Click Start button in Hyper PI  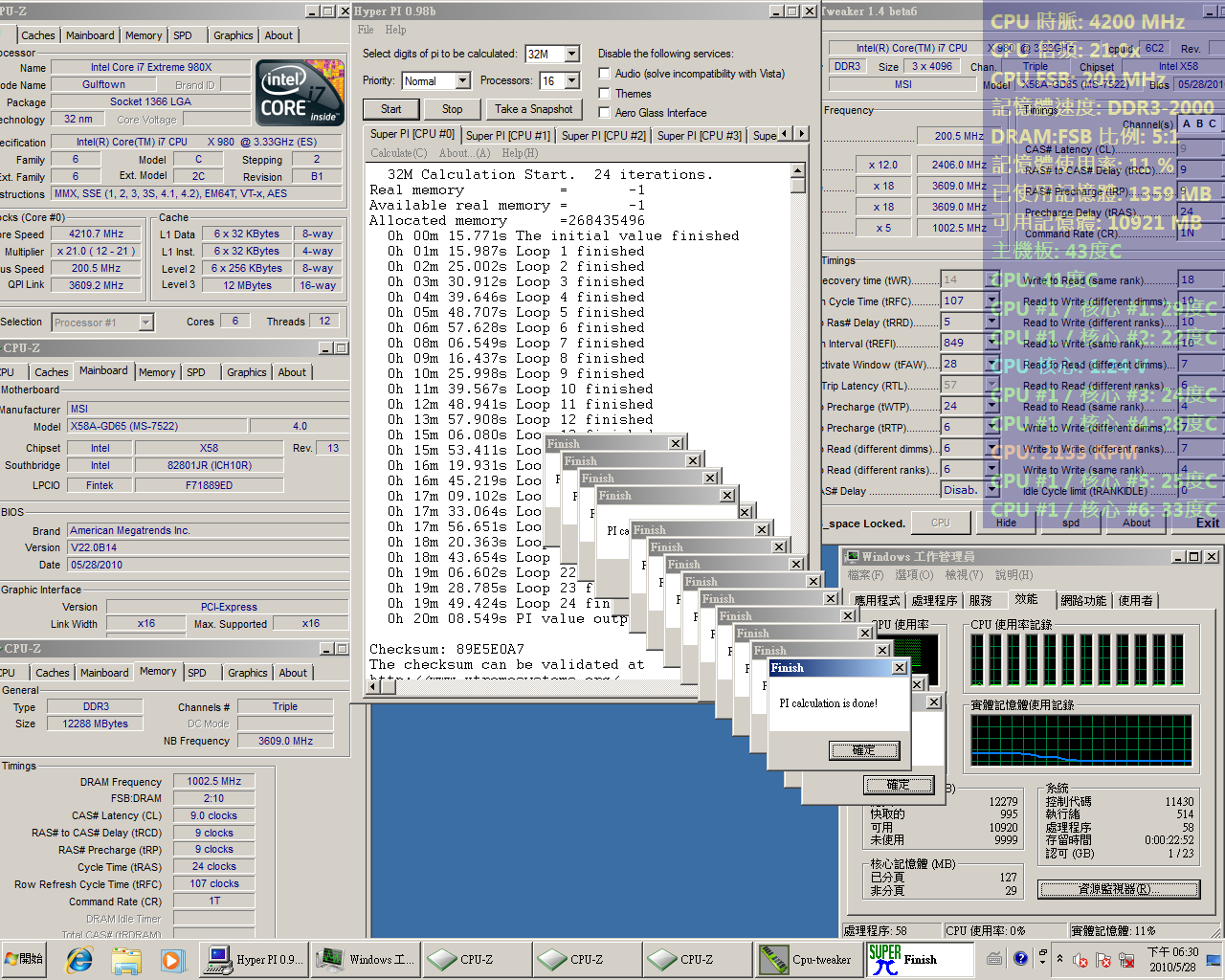[x=391, y=109]
